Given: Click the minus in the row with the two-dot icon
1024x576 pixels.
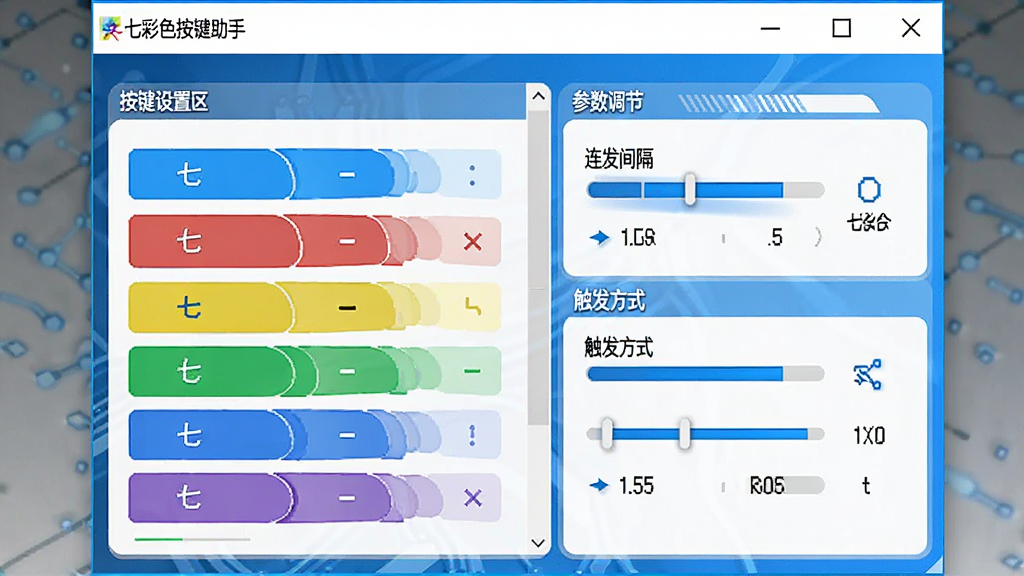Looking at the screenshot, I should pyautogui.click(x=347, y=175).
